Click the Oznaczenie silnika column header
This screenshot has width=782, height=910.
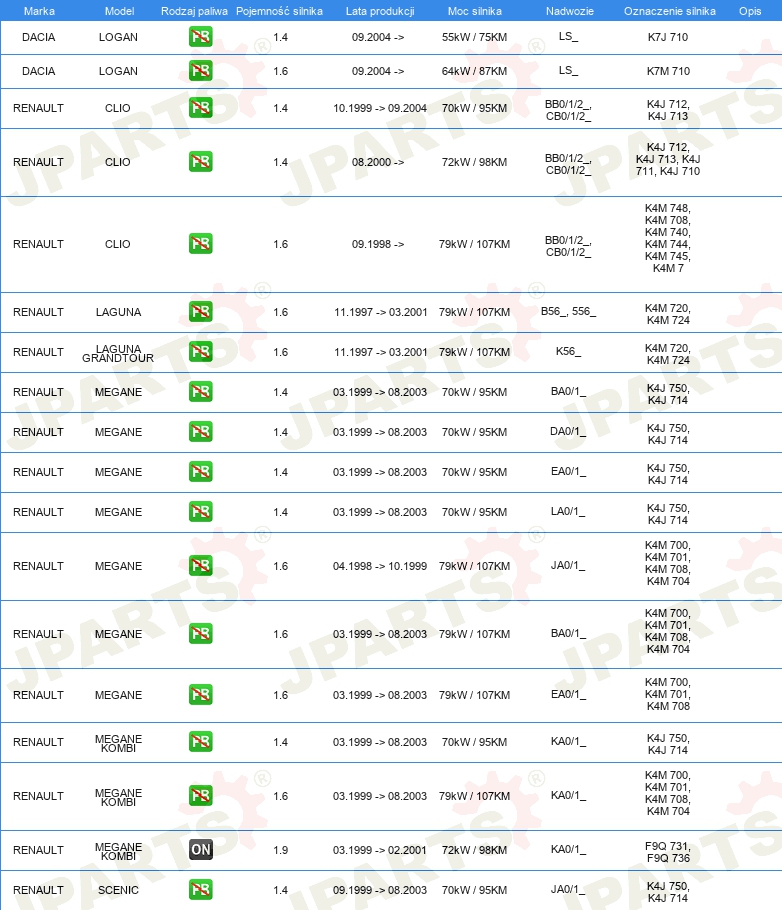(669, 11)
